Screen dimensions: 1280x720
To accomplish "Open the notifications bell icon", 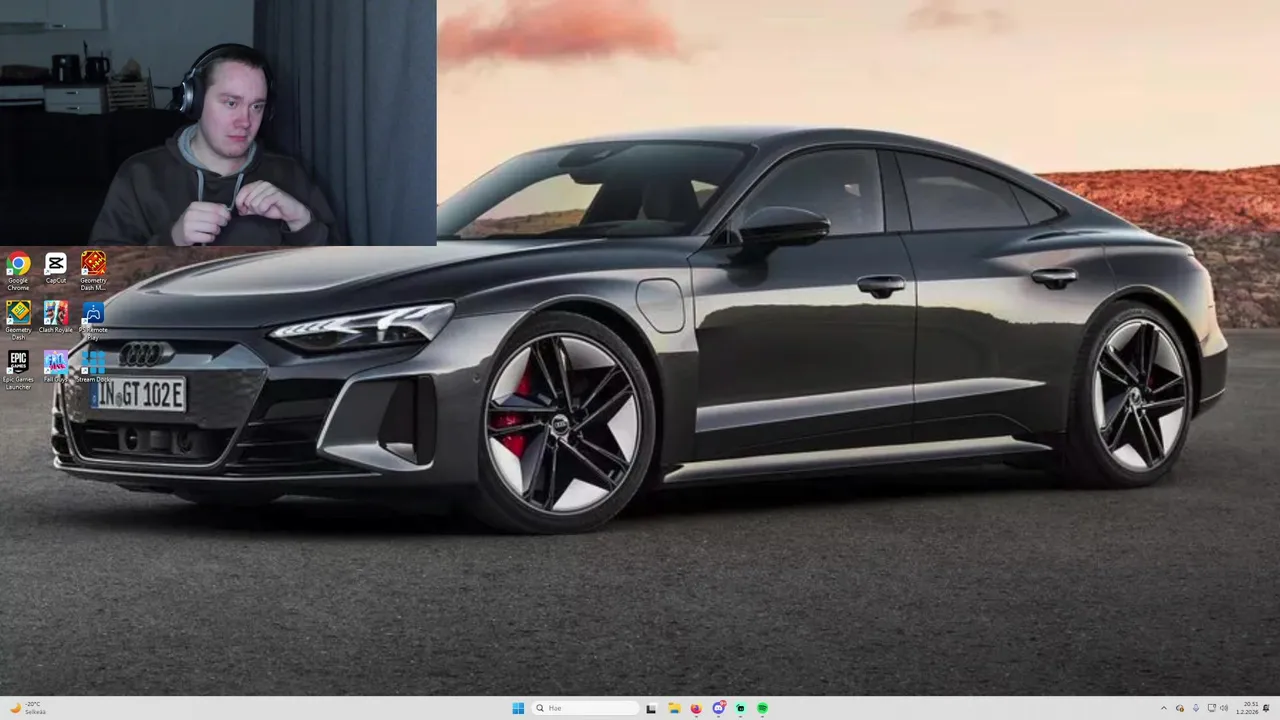I will coord(1266,708).
